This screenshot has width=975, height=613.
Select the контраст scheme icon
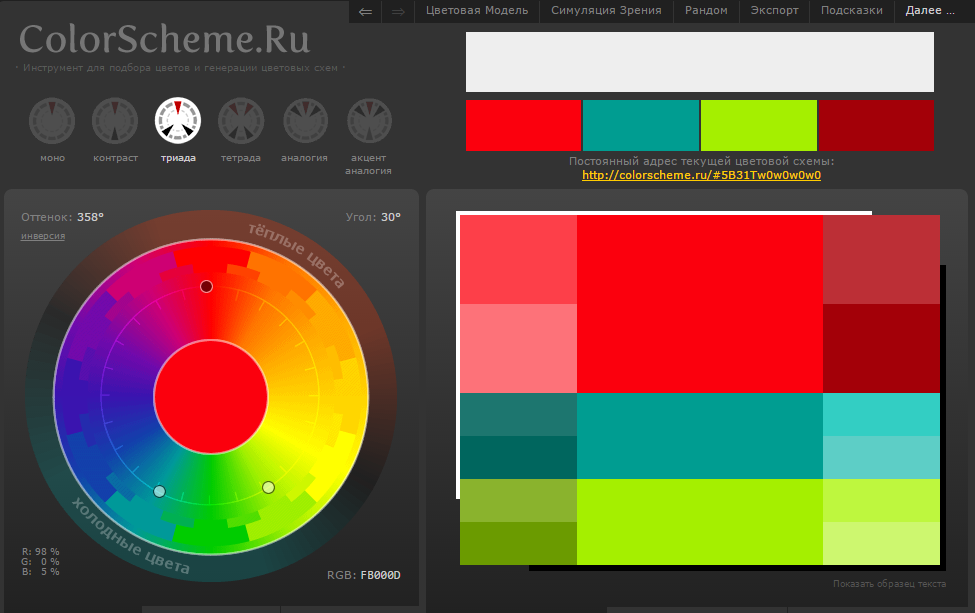(x=115, y=121)
